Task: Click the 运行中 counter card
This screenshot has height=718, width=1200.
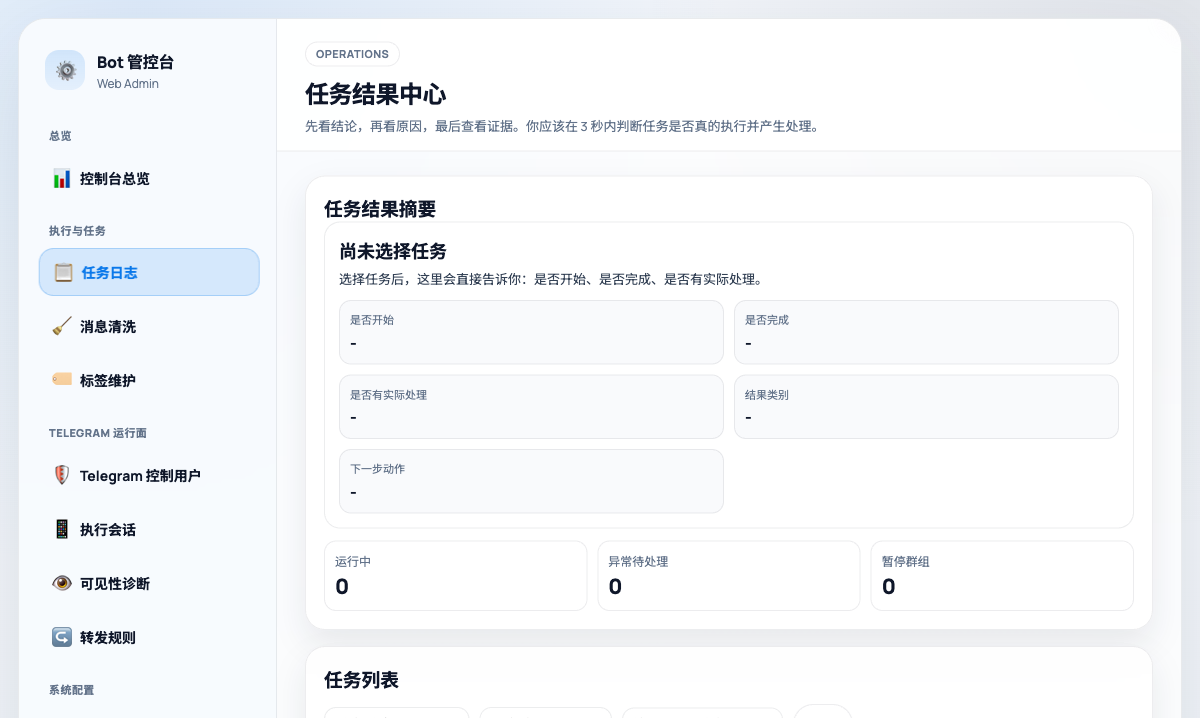Action: pyautogui.click(x=455, y=576)
